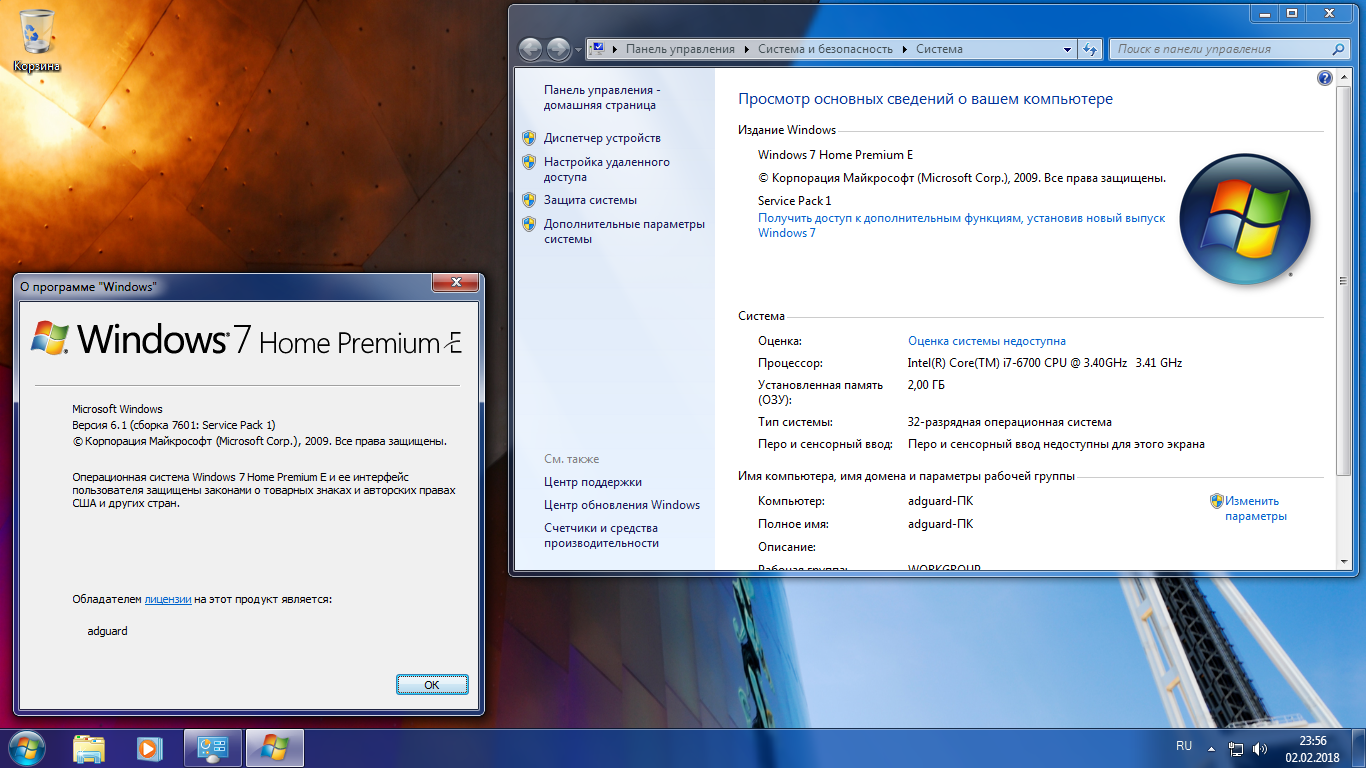Open Диспетчер устройств
Image resolution: width=1366 pixels, height=768 pixels.
point(602,138)
